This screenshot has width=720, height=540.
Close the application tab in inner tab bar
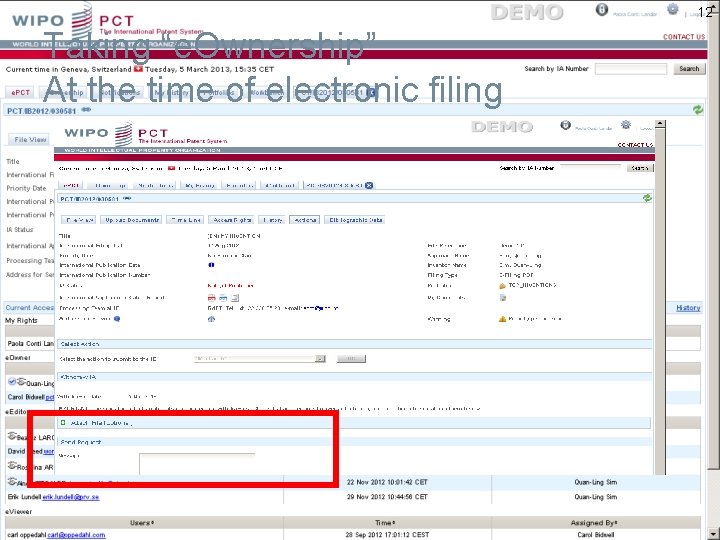point(369,186)
